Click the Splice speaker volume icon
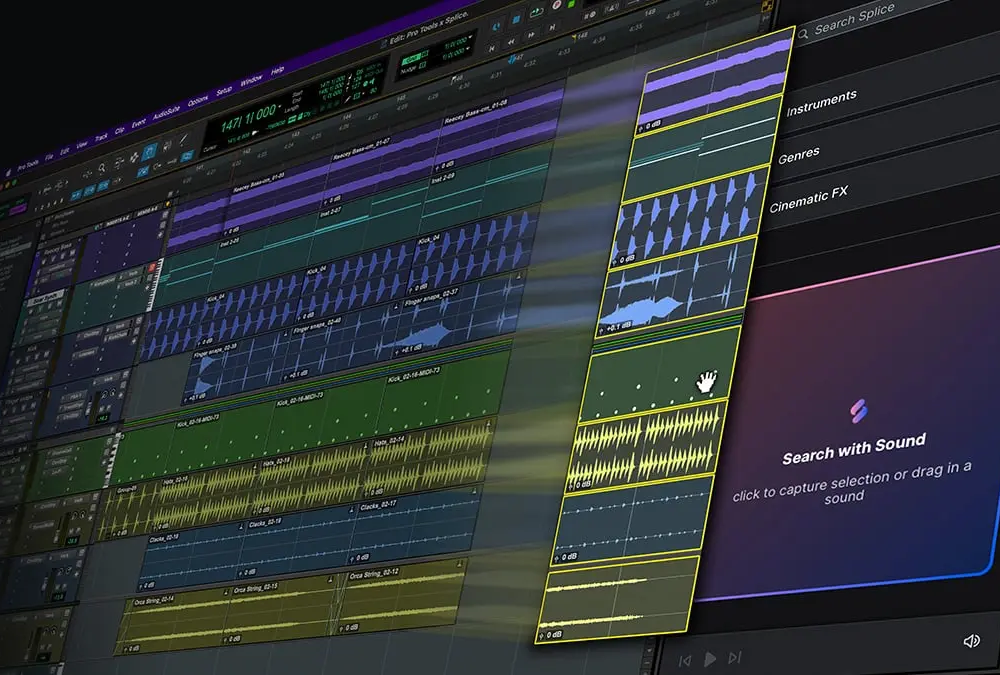The image size is (1000, 675). (x=971, y=641)
